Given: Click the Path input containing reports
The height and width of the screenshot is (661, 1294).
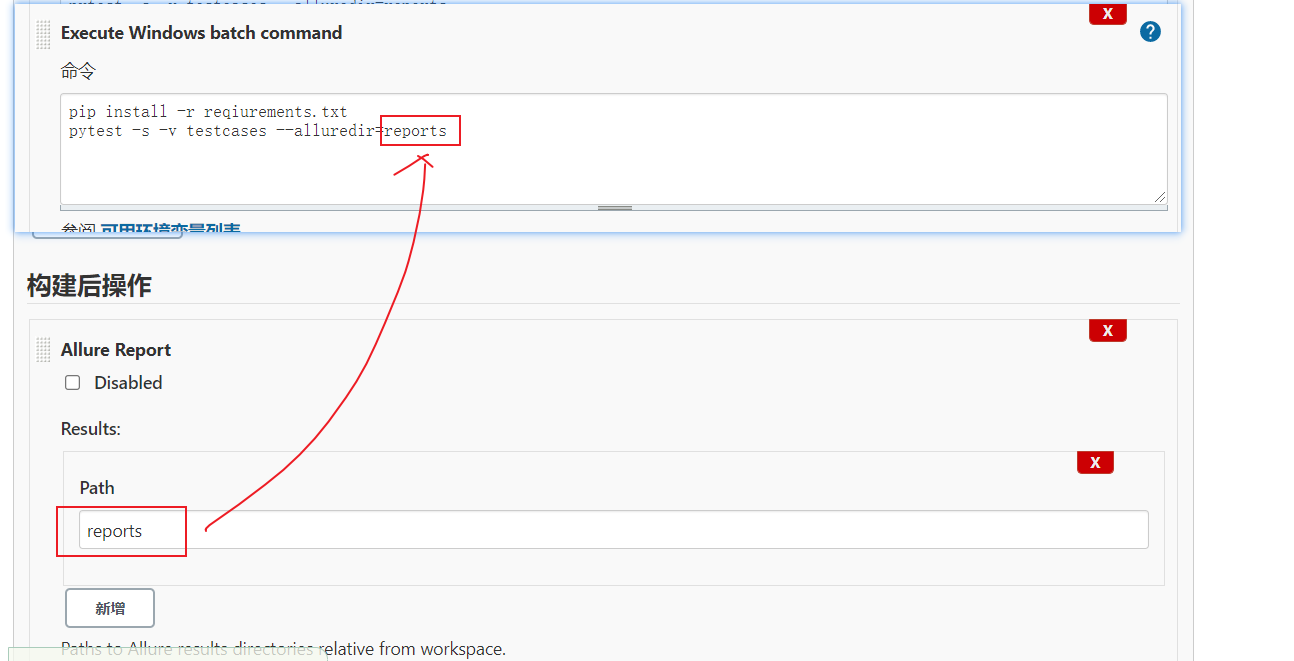Looking at the screenshot, I should click(613, 530).
